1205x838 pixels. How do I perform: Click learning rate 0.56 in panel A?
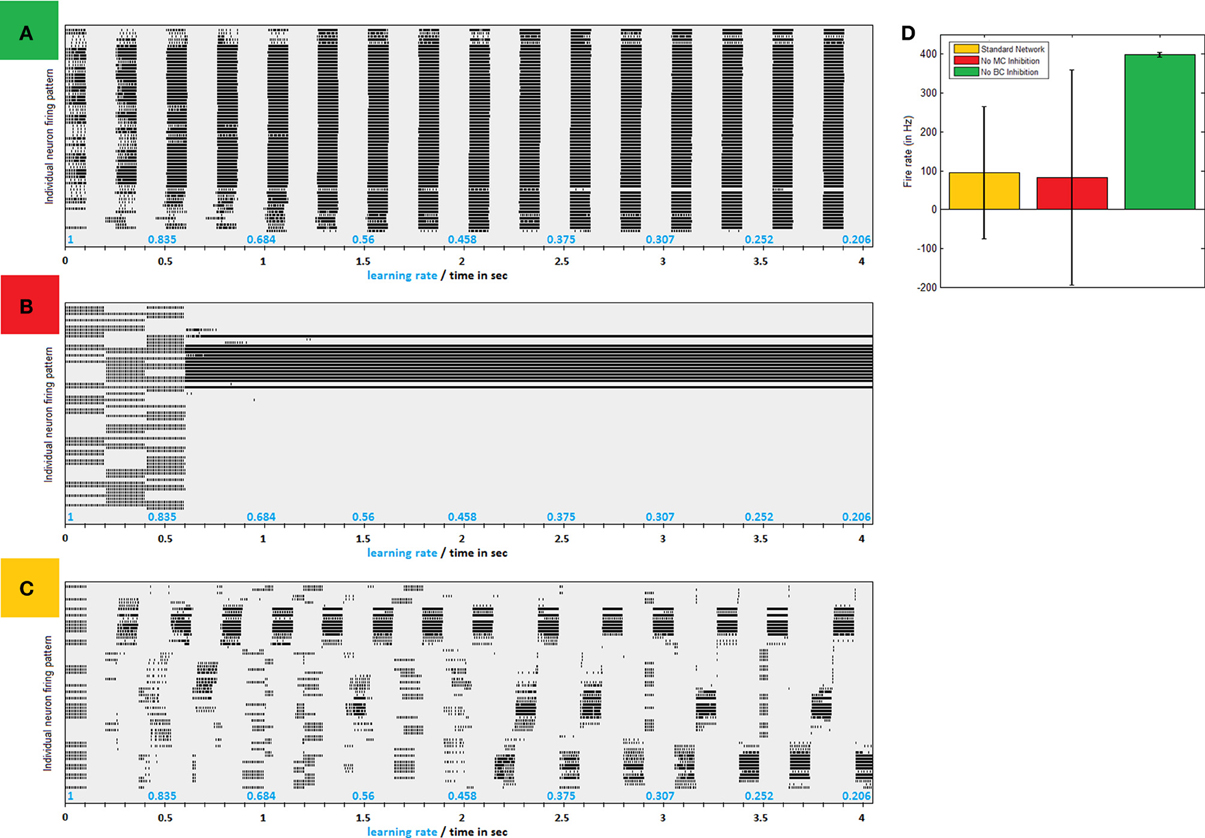pyautogui.click(x=363, y=240)
